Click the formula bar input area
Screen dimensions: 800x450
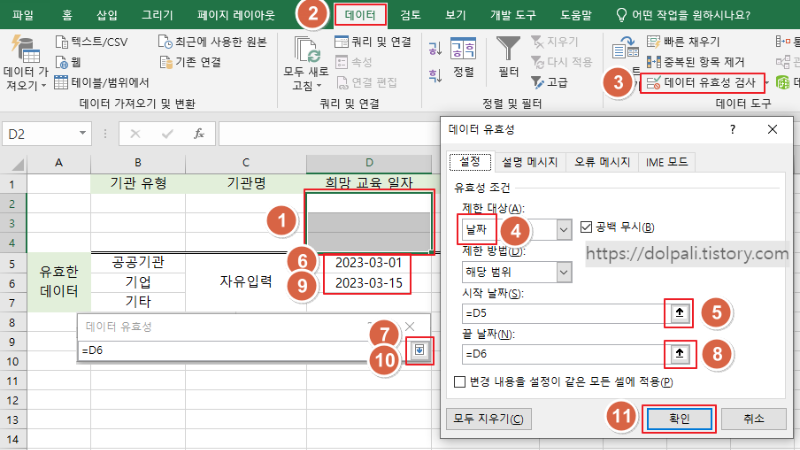329,134
